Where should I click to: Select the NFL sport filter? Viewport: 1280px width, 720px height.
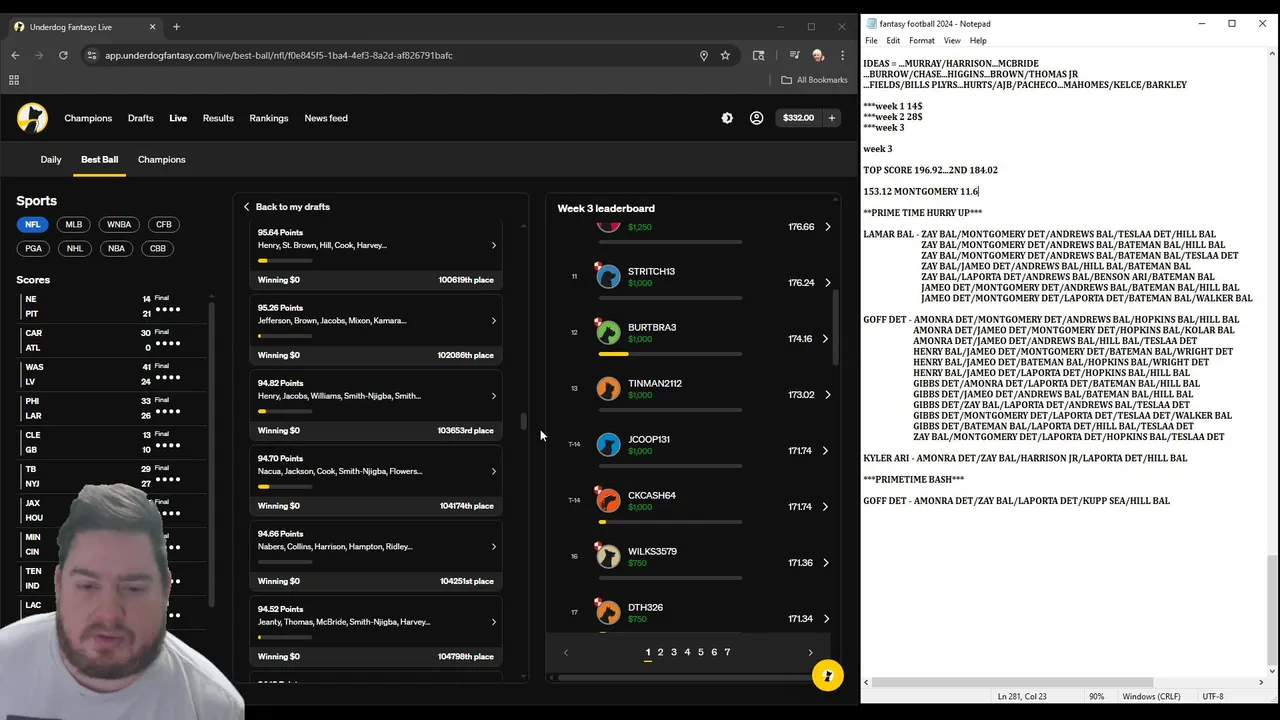pyautogui.click(x=33, y=225)
